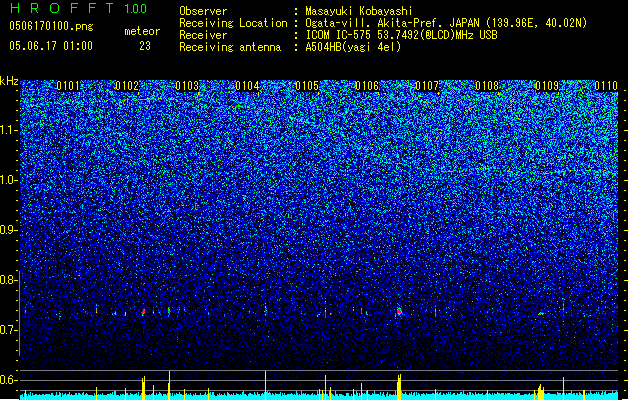Click the strong red echo below 0106
629x400 pixels.
click(x=399, y=311)
